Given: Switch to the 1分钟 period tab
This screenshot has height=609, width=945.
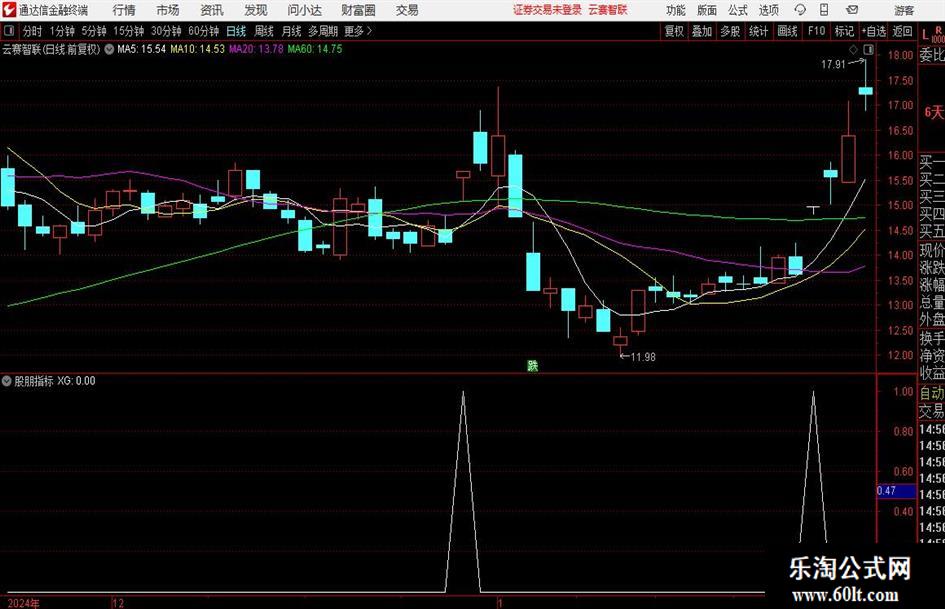Looking at the screenshot, I should (x=62, y=31).
